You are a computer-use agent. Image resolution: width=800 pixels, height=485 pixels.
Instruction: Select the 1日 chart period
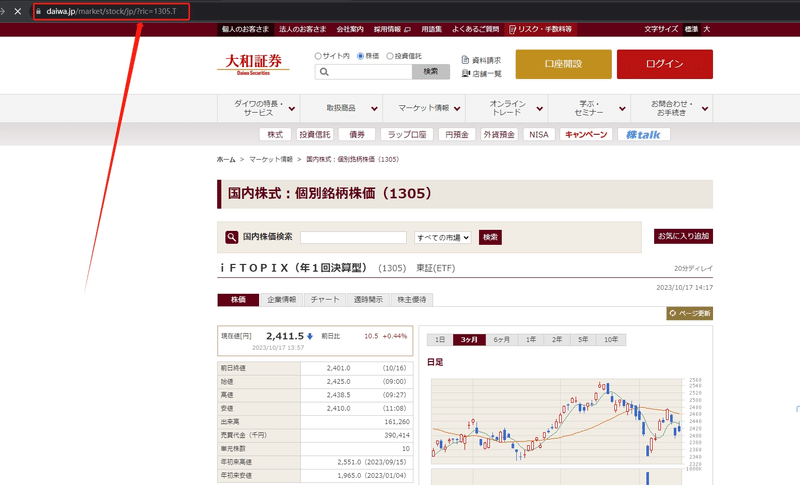[440, 340]
